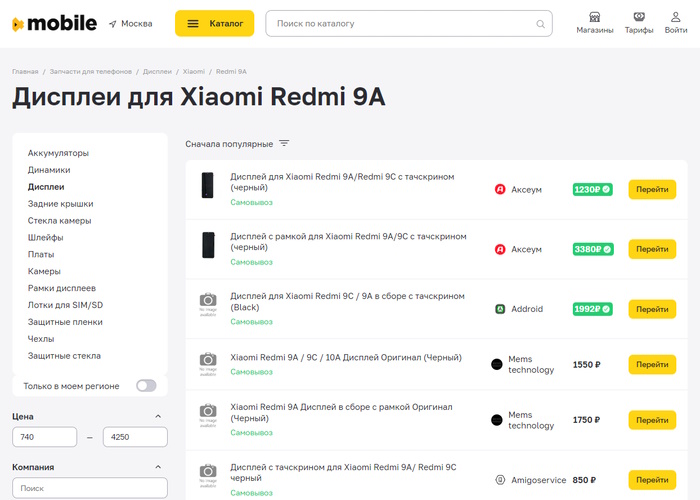Open thumbnail of Redmi 9A/Redmi 9C display
The height and width of the screenshot is (500, 700).
point(208,185)
